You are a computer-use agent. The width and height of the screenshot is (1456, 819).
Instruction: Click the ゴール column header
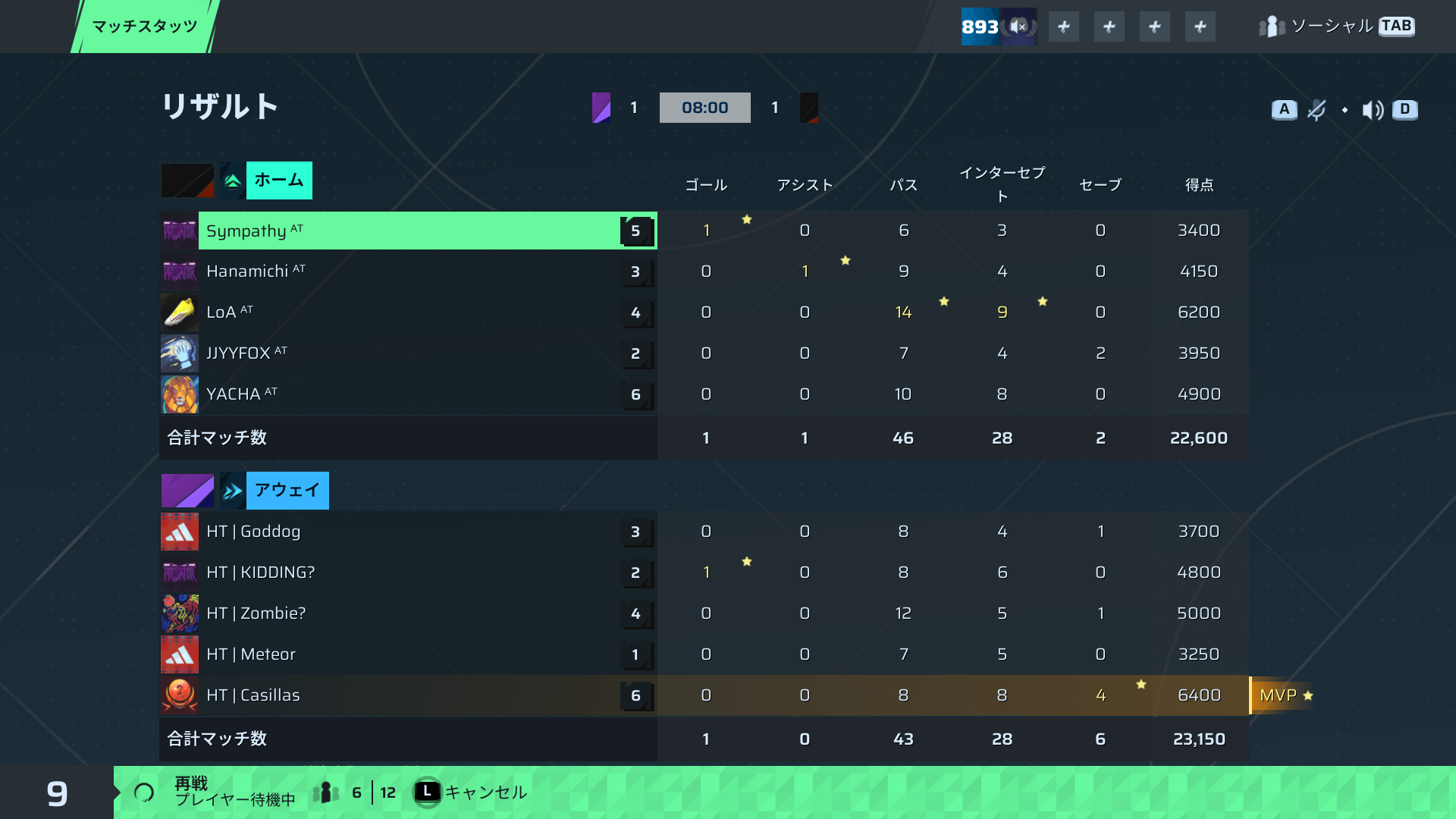pos(706,185)
